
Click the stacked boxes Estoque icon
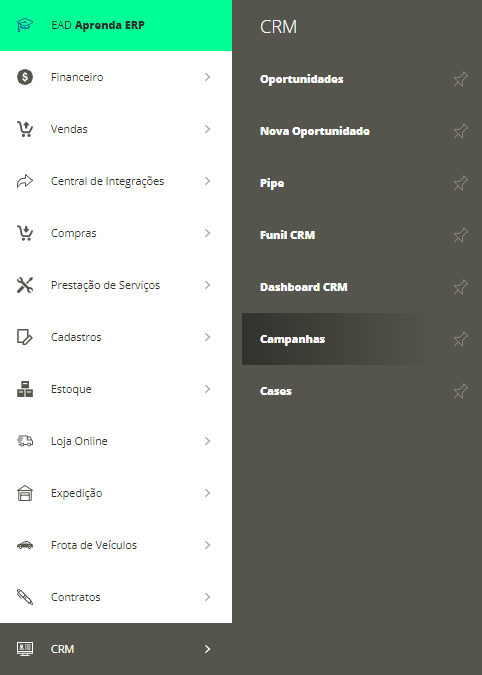tap(25, 389)
